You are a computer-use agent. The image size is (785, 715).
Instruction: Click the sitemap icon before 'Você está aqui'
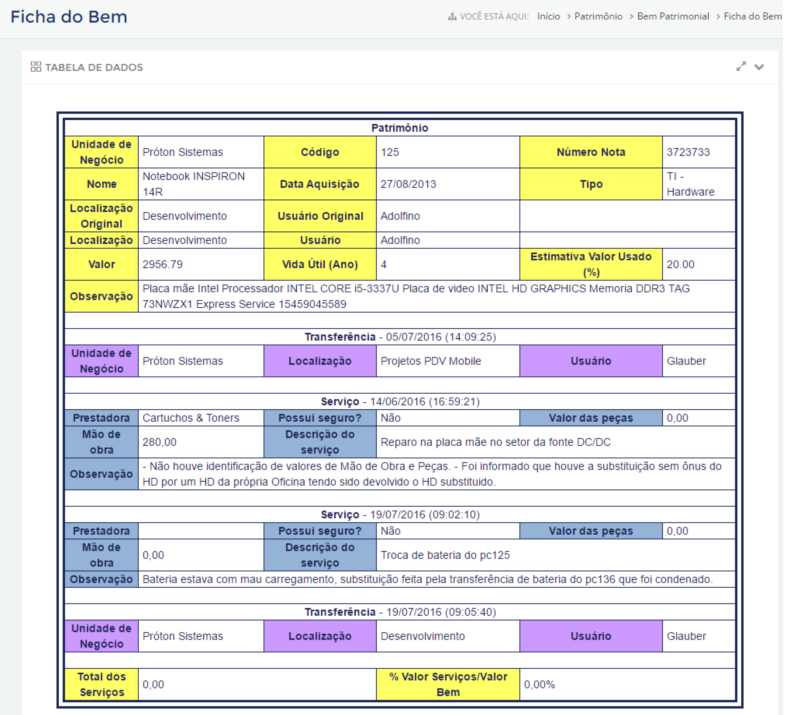click(x=452, y=17)
